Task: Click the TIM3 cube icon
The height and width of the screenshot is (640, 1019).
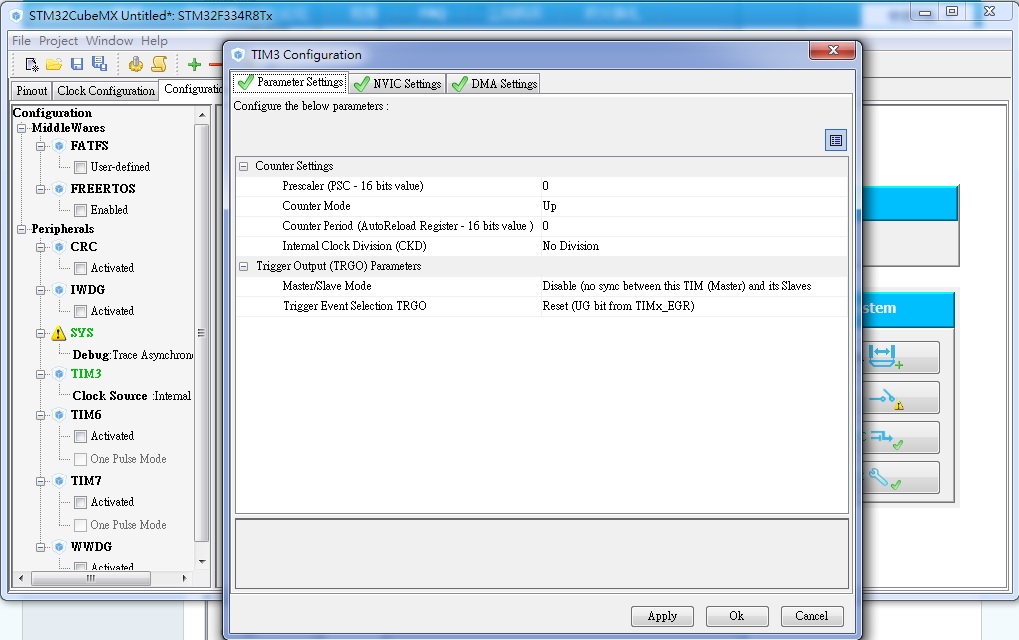Action: (x=59, y=374)
